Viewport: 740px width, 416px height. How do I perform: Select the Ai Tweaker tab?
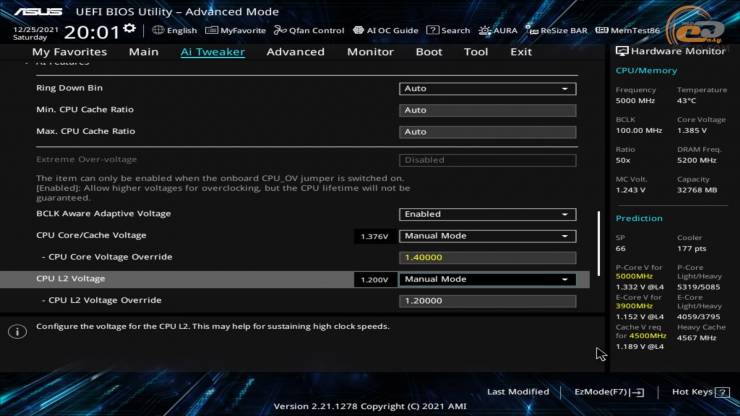[212, 52]
